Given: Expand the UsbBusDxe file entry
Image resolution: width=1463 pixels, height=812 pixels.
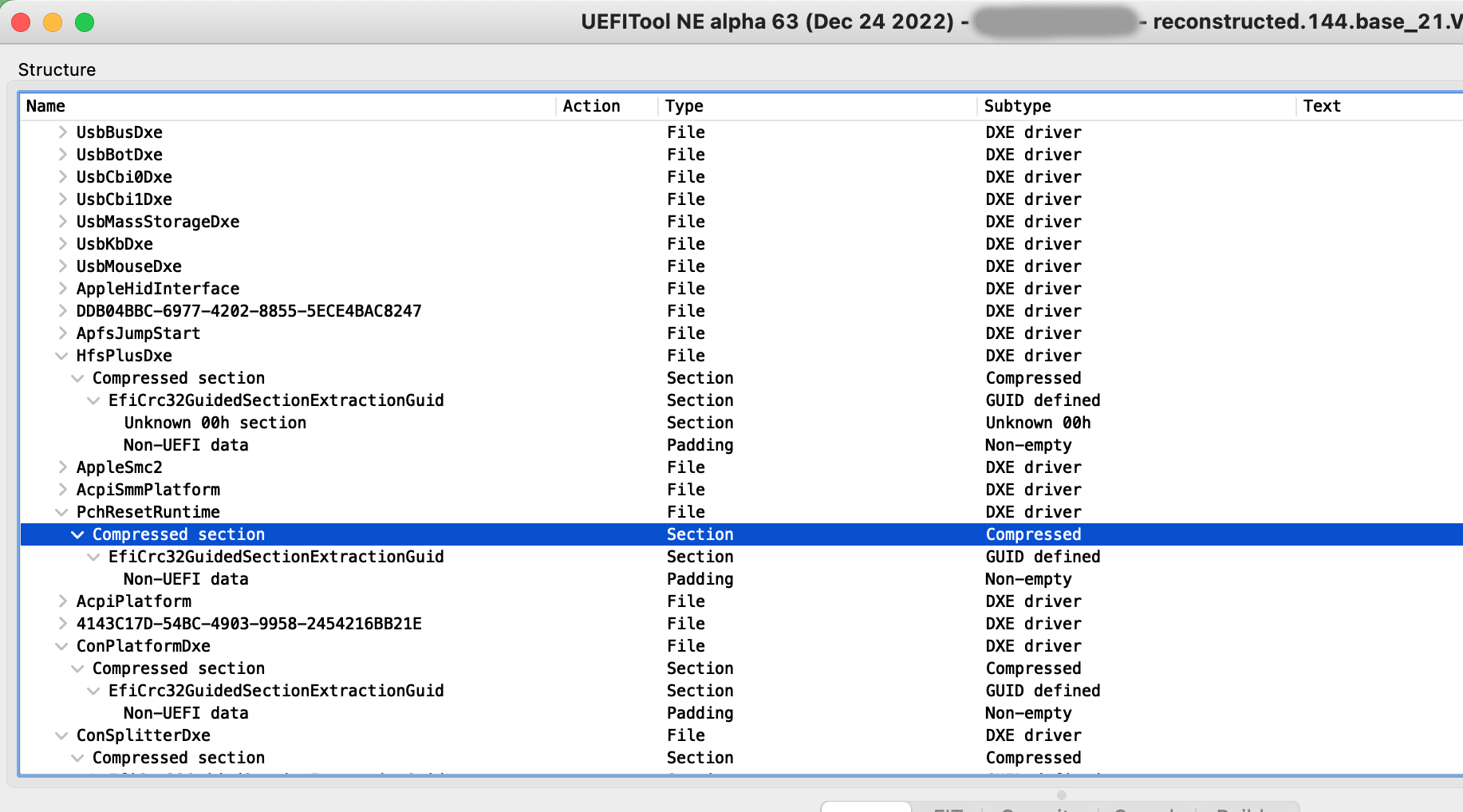Looking at the screenshot, I should click(x=61, y=132).
